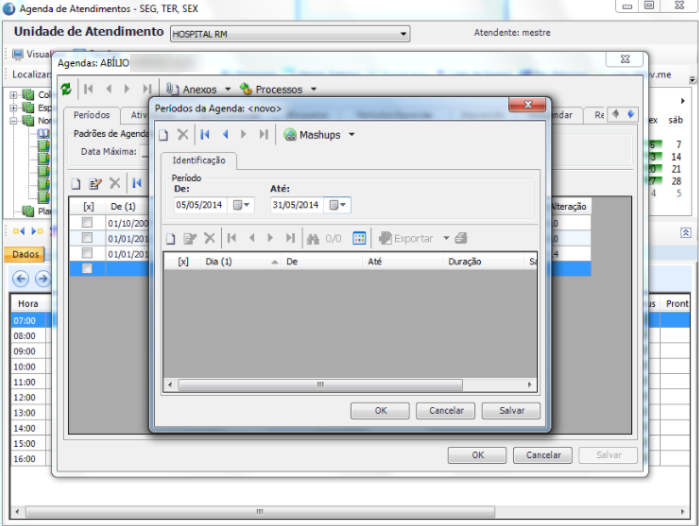Click the grid columns layout icon
Screen dimensions: 699x526
[x=359, y=238]
